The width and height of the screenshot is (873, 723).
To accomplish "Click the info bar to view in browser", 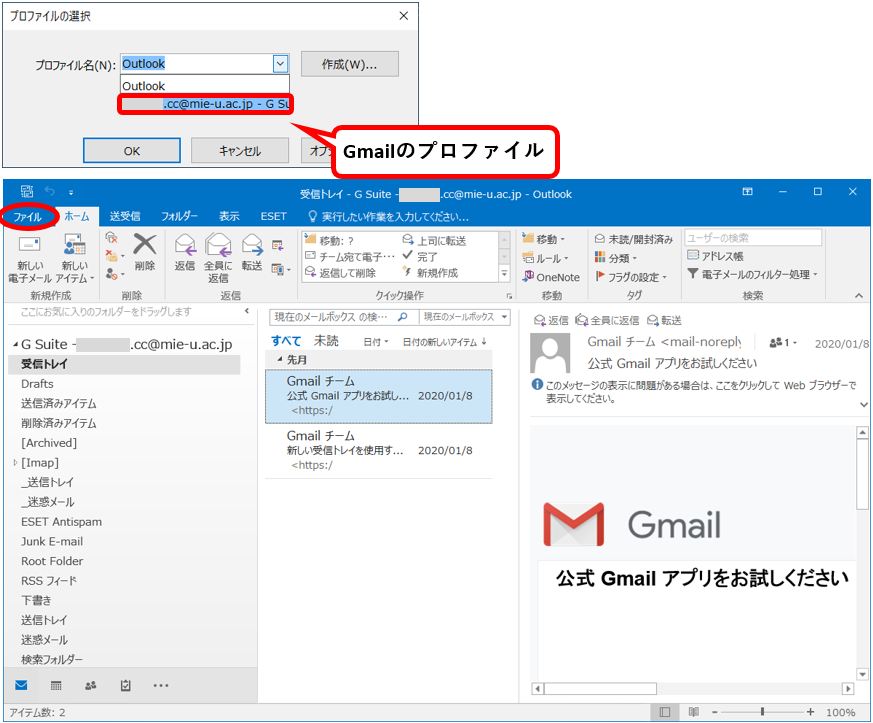I will tap(695, 392).
